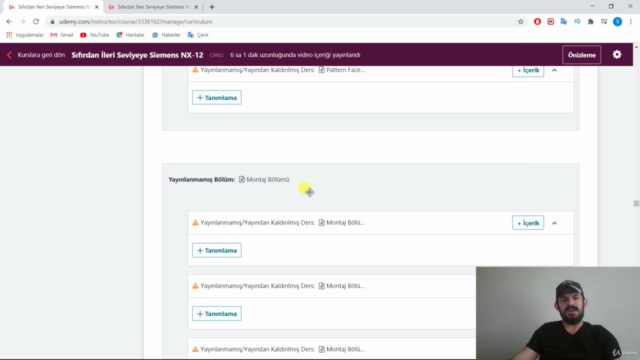This screenshot has height=360, width=640.
Task: Open the translate extension icon
Action: click(x=564, y=22)
